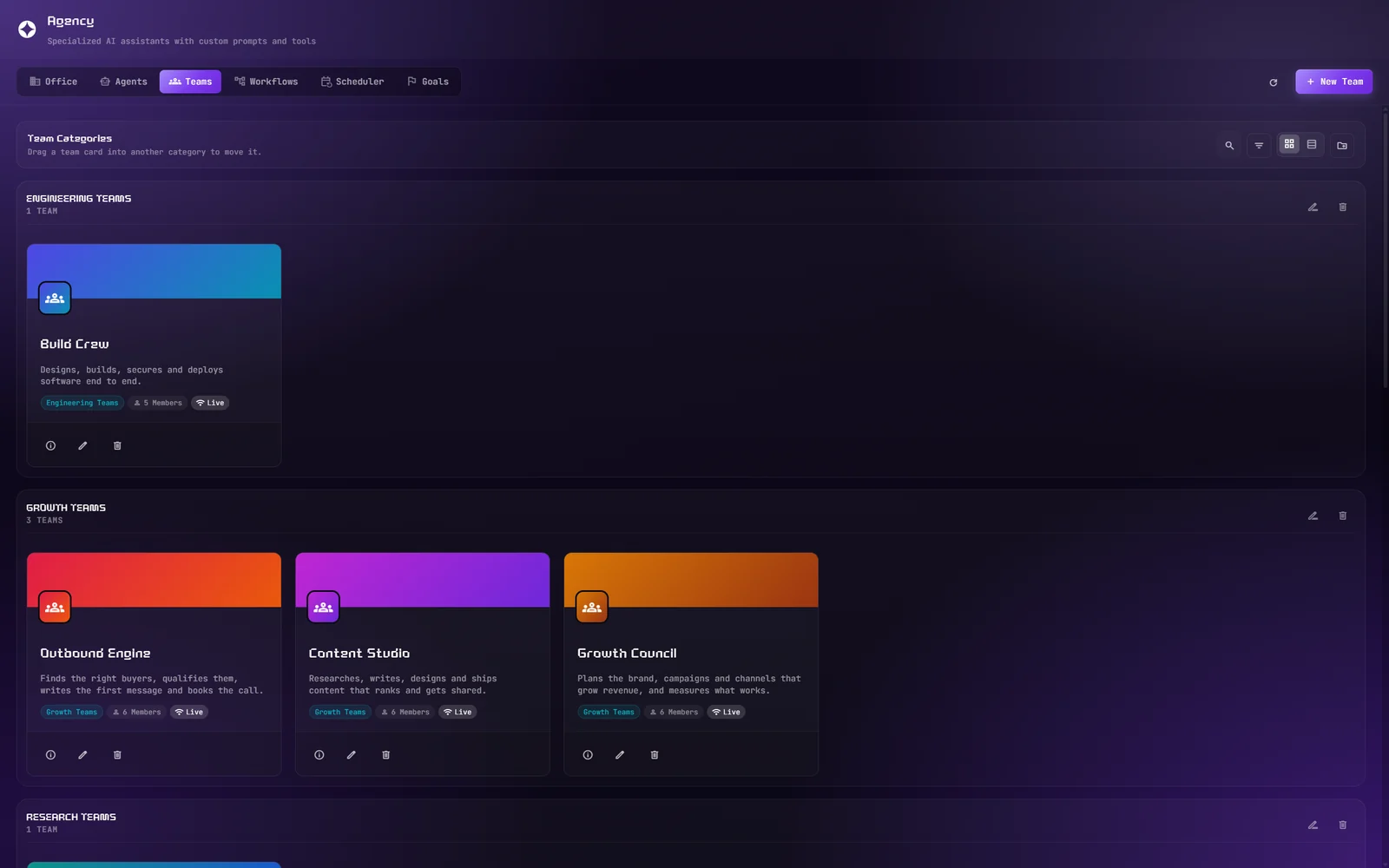The height and width of the screenshot is (868, 1389).
Task: Click the "6 Members" badge on Content Studio
Action: click(x=406, y=712)
